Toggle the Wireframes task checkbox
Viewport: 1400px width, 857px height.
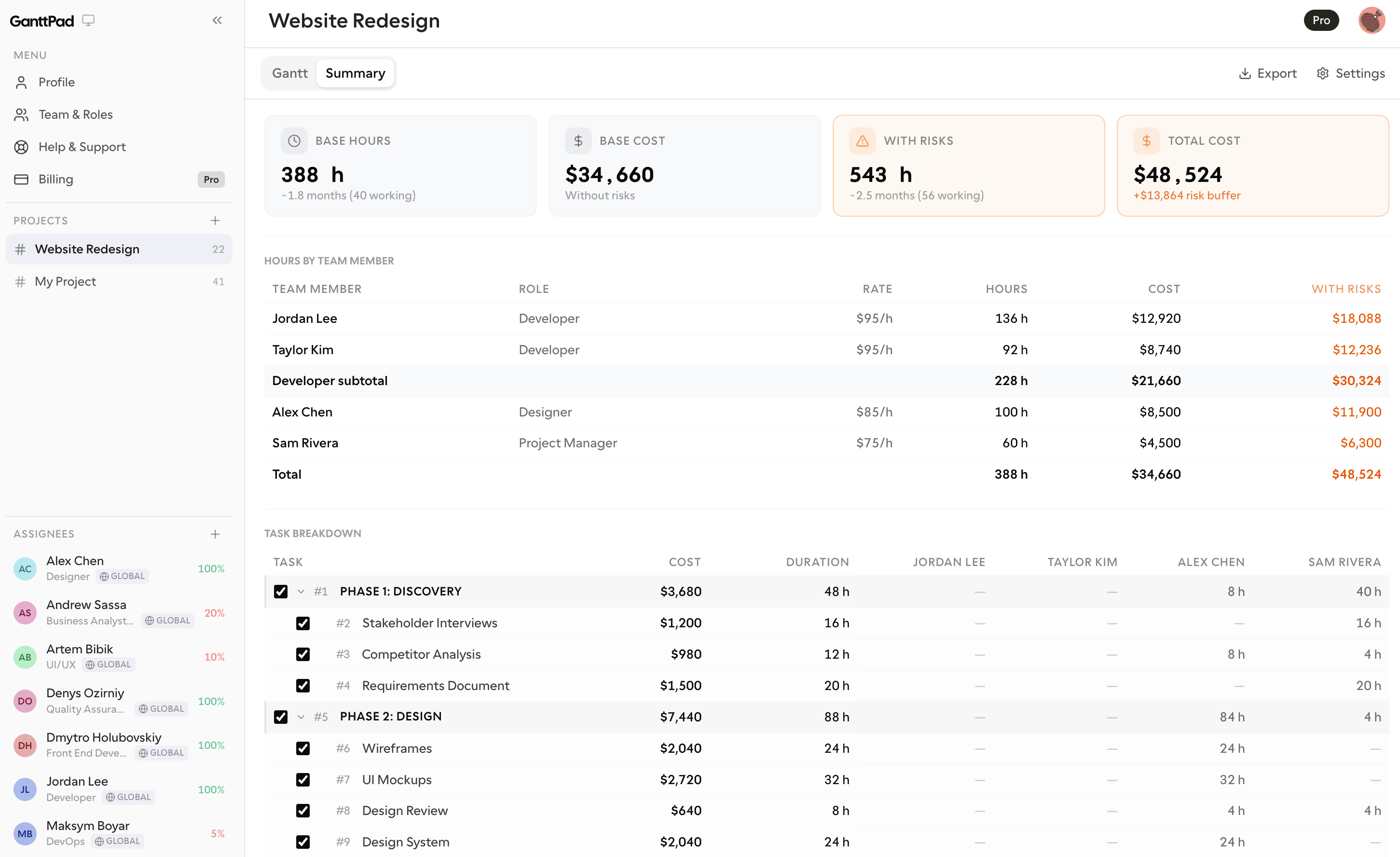coord(303,748)
